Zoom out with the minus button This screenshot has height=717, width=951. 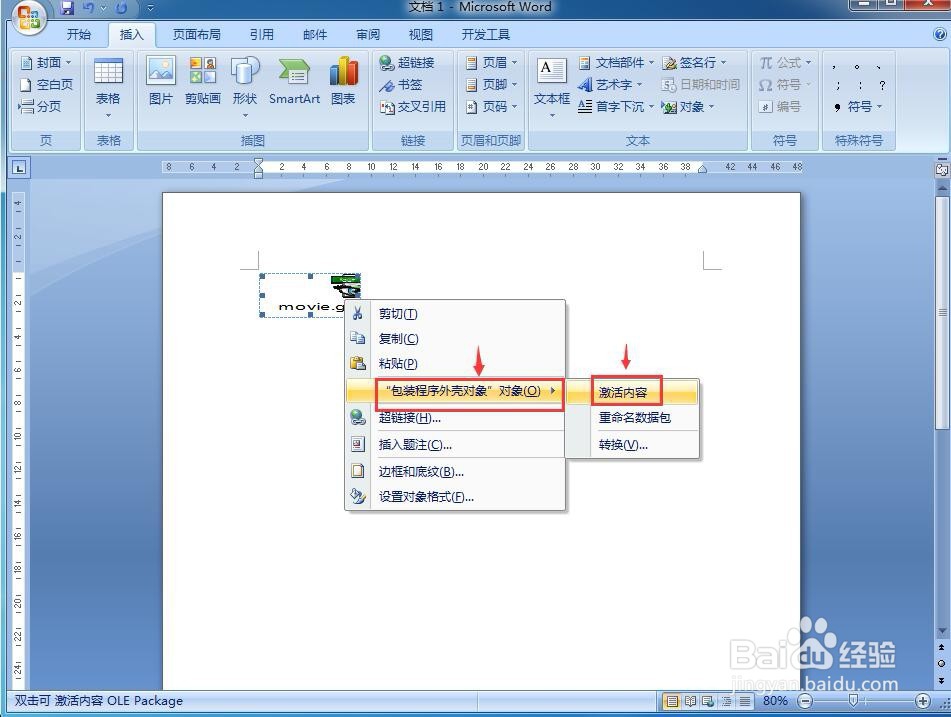click(805, 701)
